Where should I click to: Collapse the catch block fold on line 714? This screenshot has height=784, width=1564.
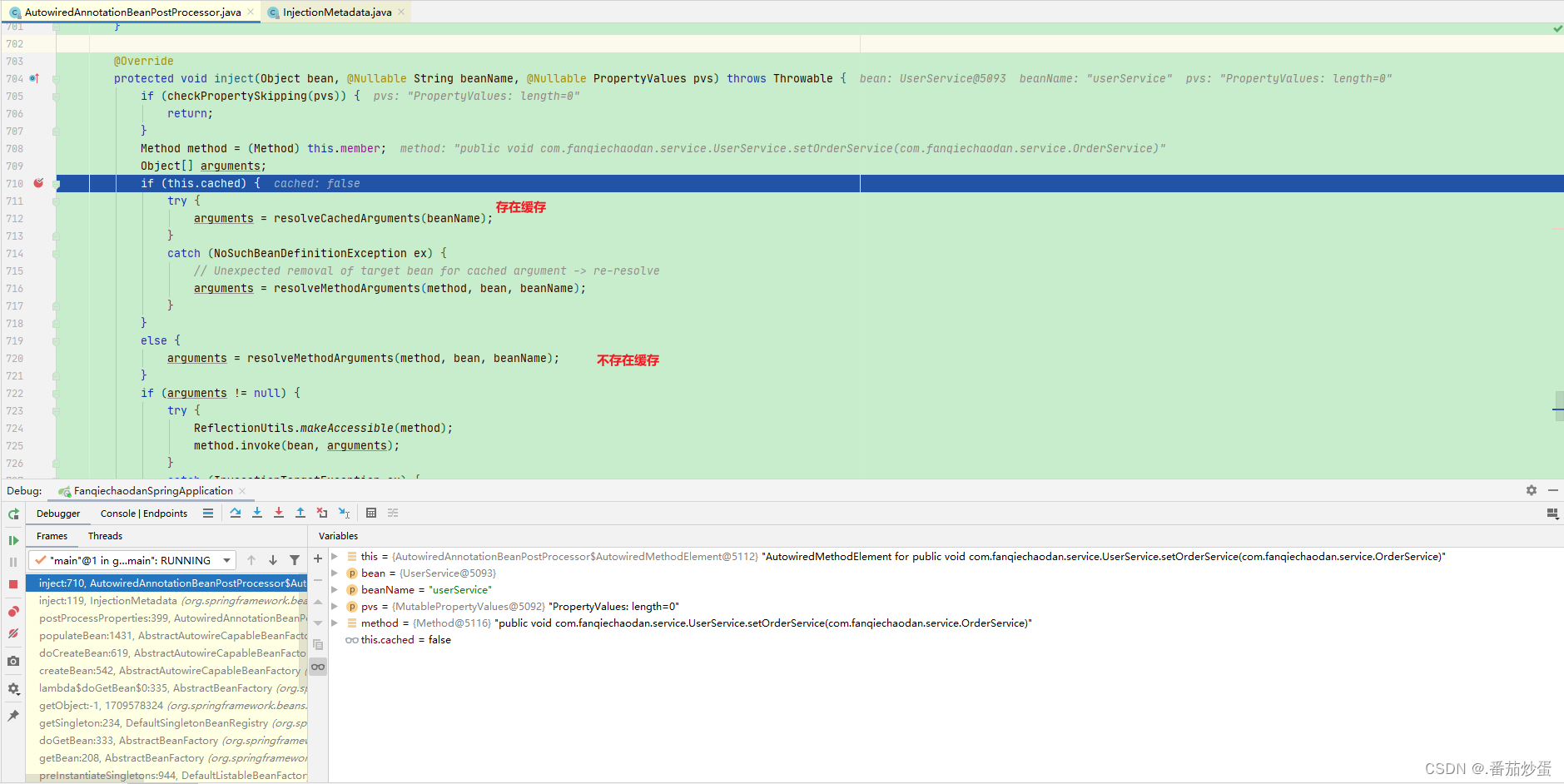[x=56, y=254]
